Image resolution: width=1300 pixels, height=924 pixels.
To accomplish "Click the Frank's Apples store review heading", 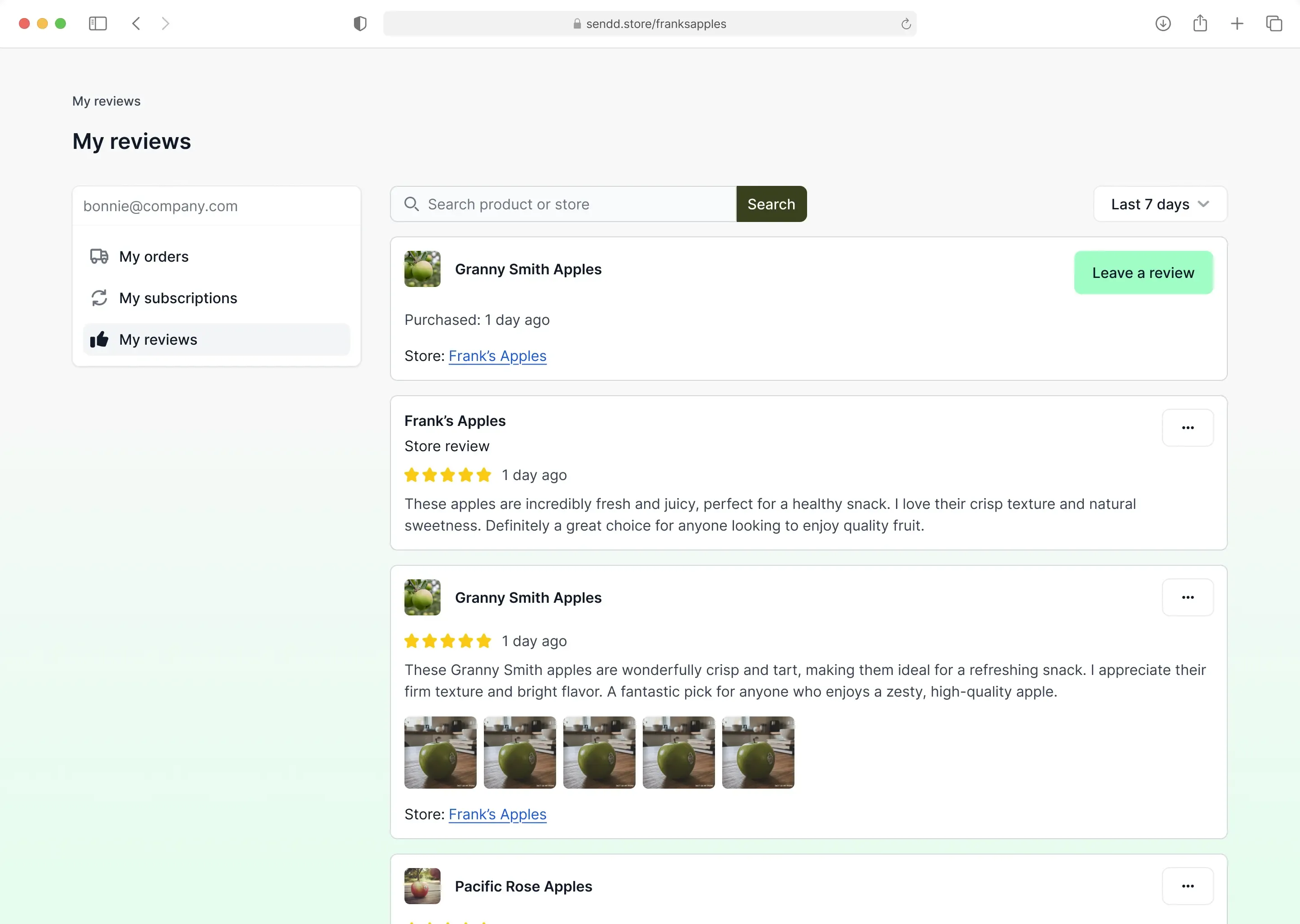I will pyautogui.click(x=455, y=420).
